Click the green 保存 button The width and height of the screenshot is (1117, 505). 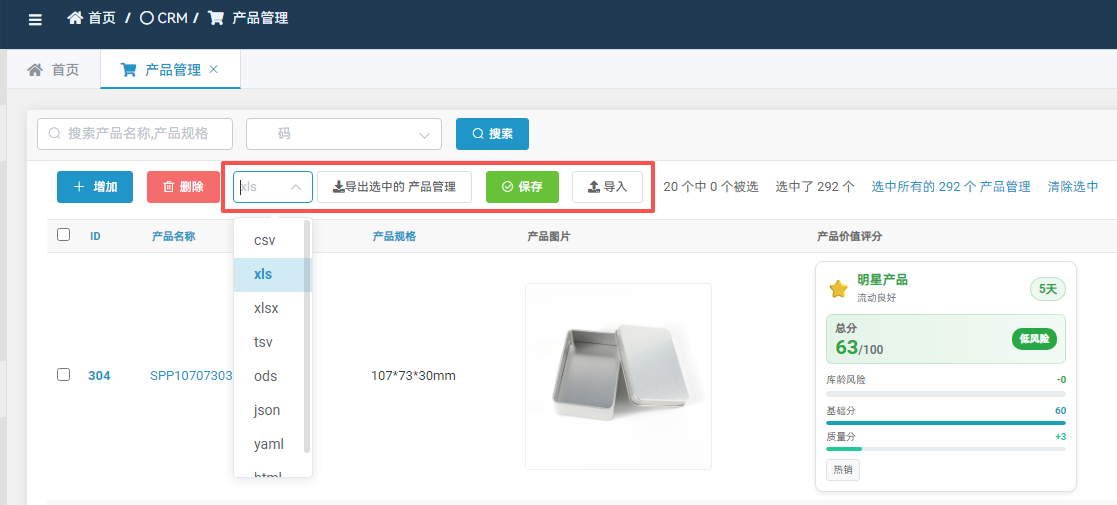point(521,187)
